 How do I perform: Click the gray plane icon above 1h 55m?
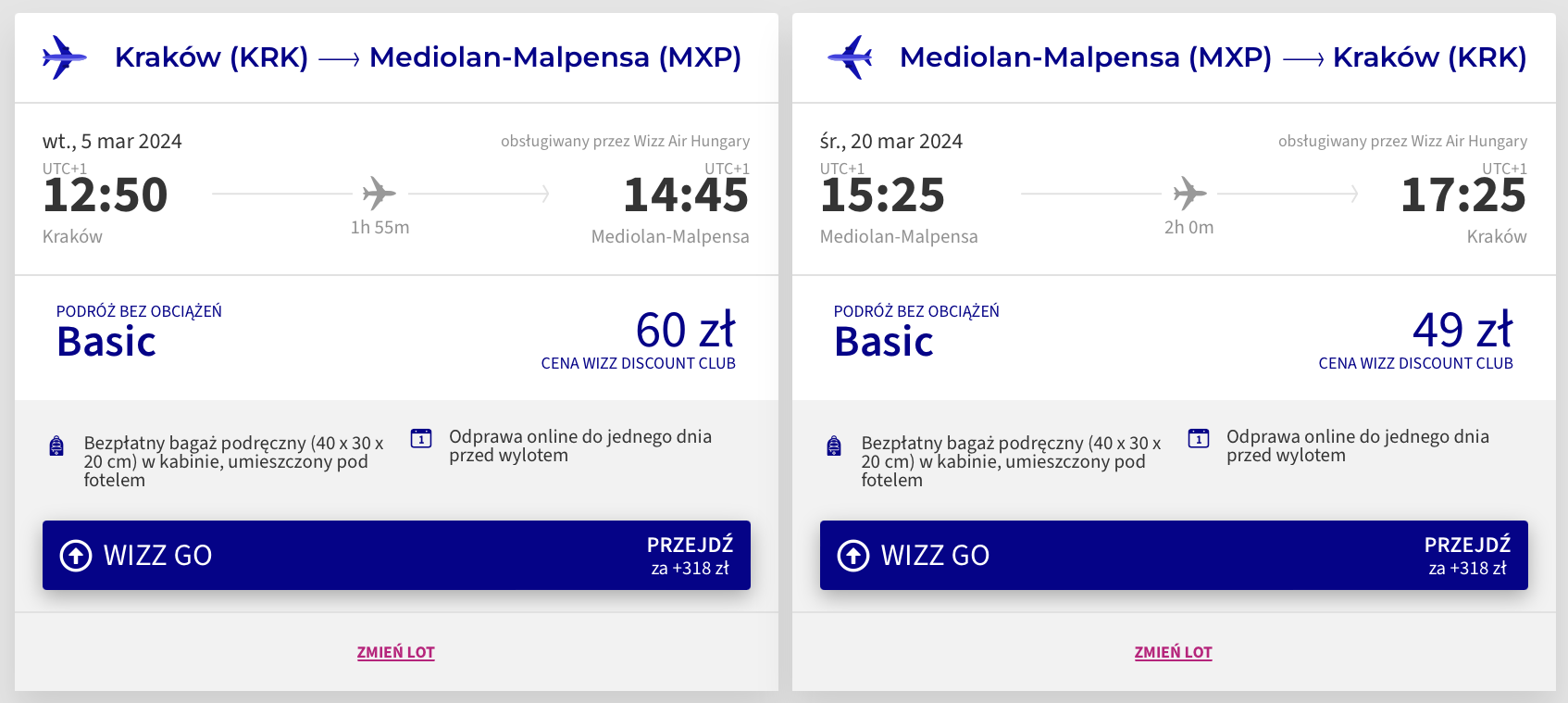coord(379,194)
